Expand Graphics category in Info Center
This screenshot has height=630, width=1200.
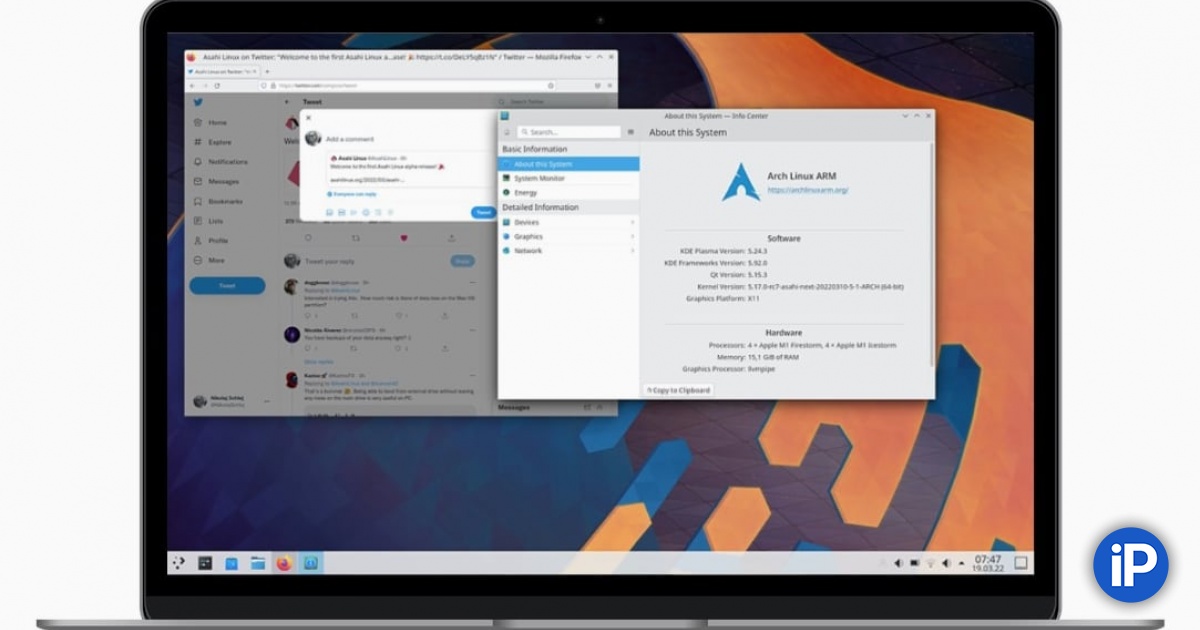[569, 236]
